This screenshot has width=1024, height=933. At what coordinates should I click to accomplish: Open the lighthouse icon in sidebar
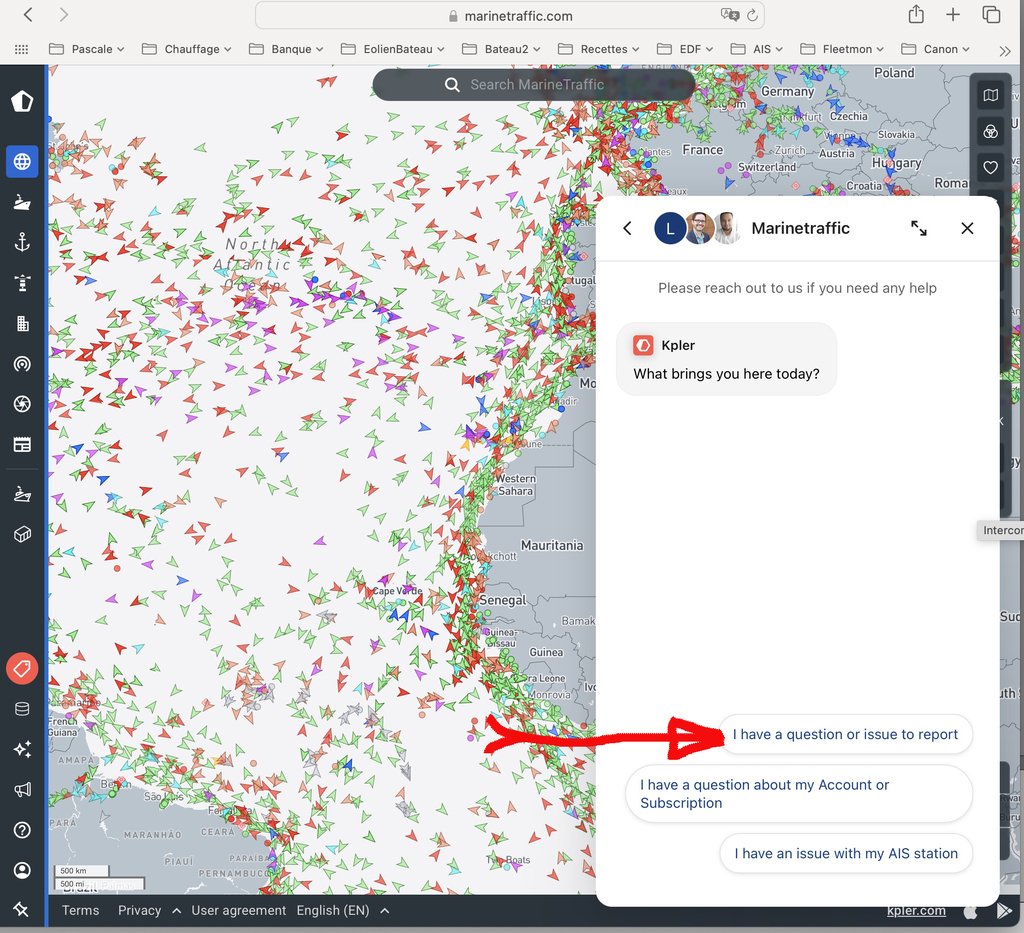coord(22,283)
